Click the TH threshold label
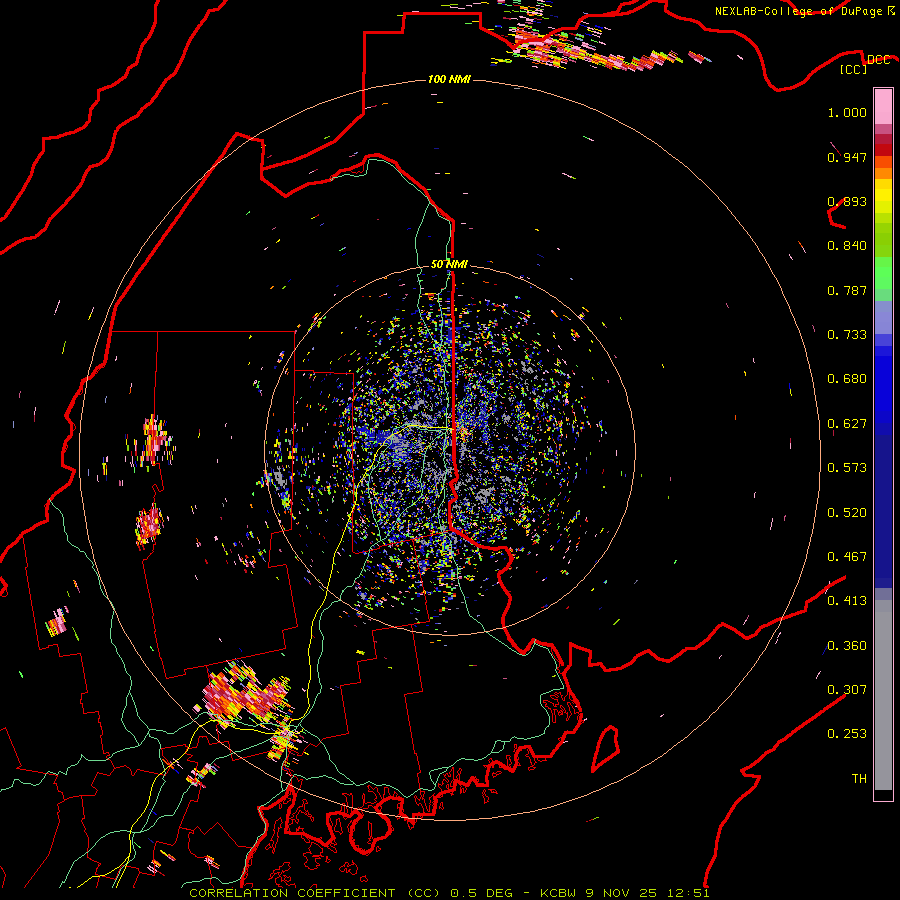The image size is (900, 900). click(859, 779)
